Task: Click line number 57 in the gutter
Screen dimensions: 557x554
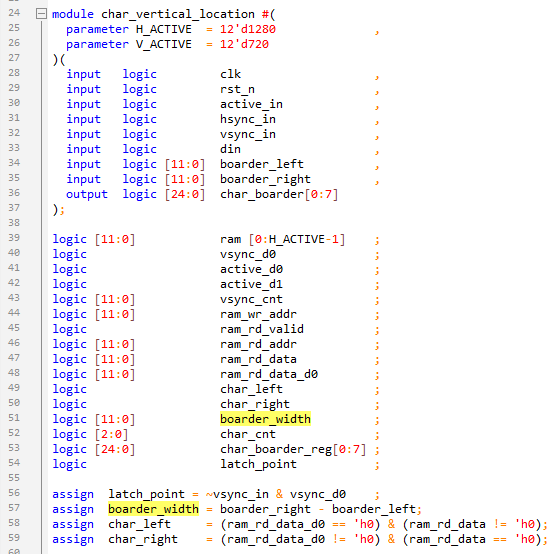Action: [x=14, y=508]
